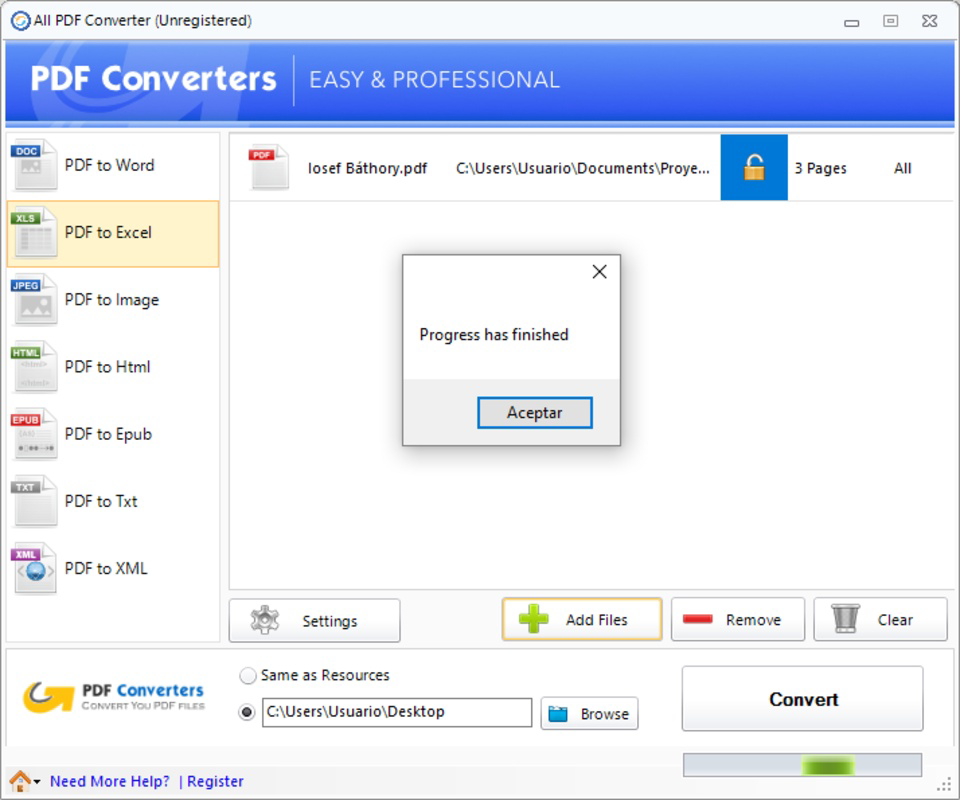Open the Register link
This screenshot has width=960, height=800.
tap(215, 781)
